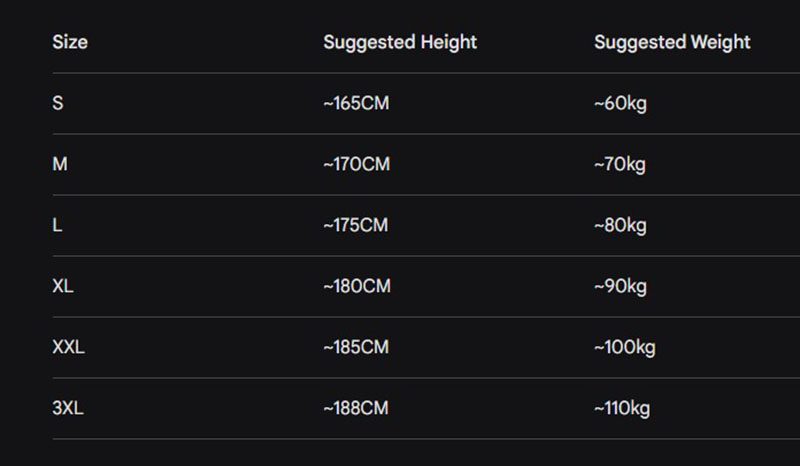Click the ~100kg weight value
The image size is (800, 466).
click(x=624, y=347)
